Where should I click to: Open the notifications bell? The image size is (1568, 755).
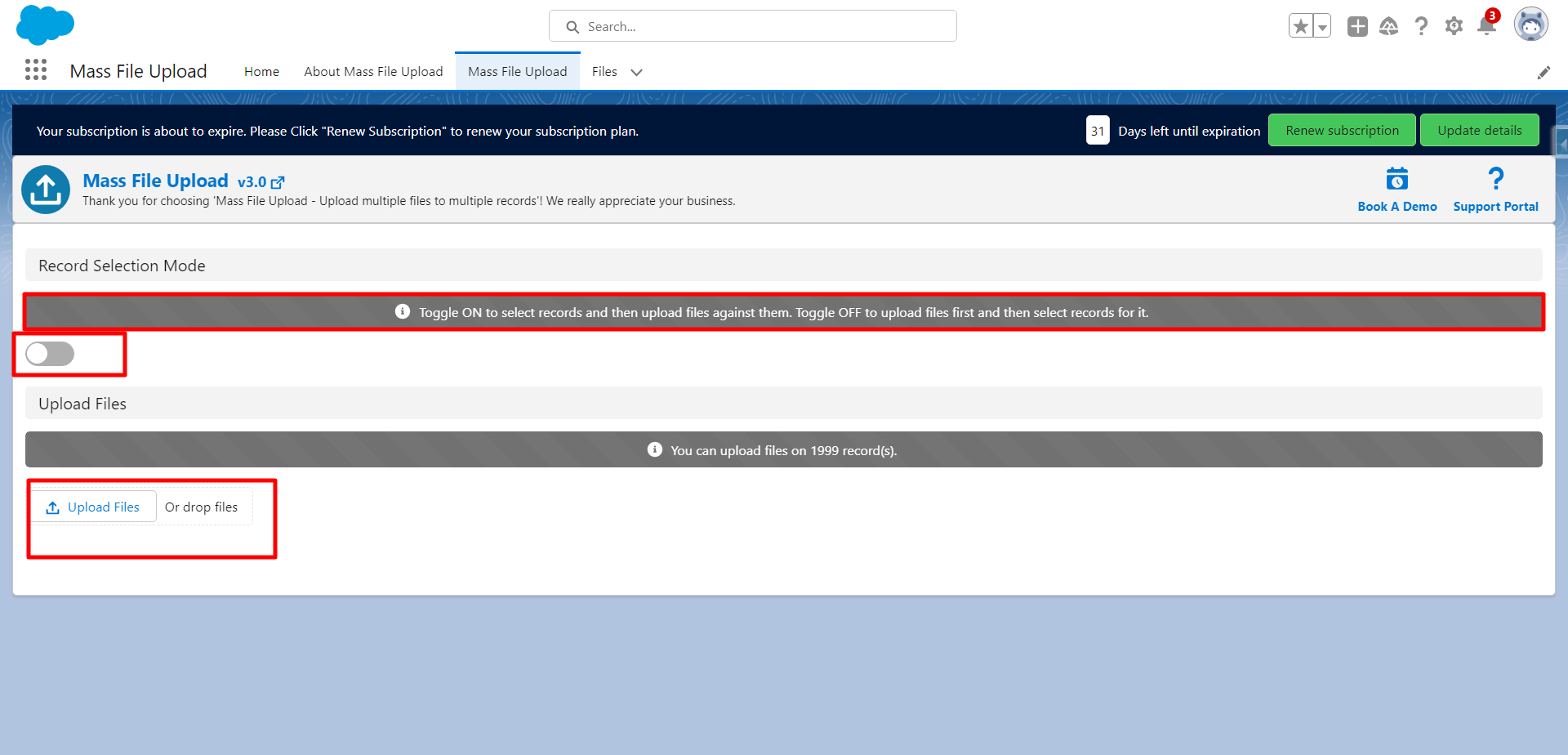(x=1487, y=26)
